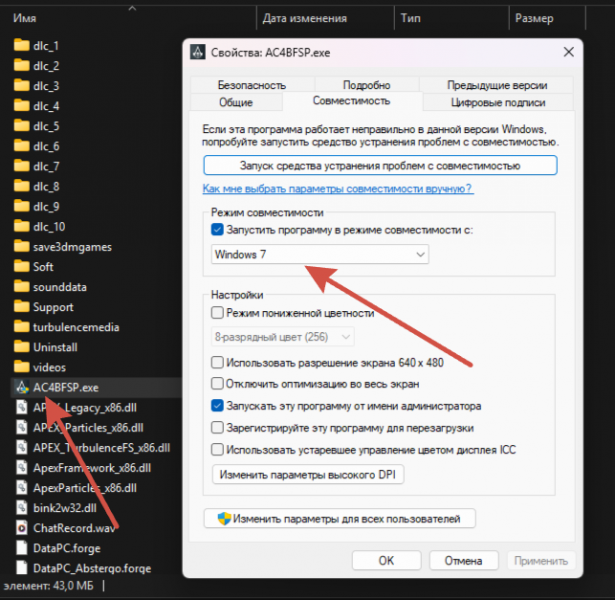
Task: Enable legacy ICC display color management checkbox
Action: pyautogui.click(x=217, y=449)
